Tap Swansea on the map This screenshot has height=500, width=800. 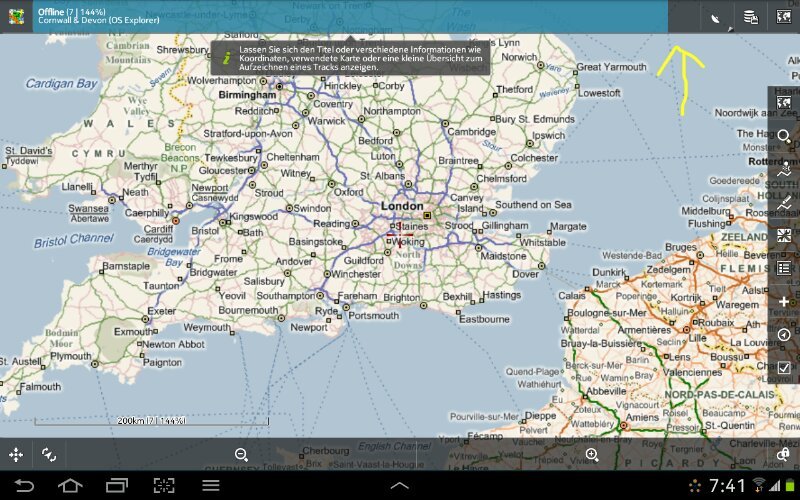coord(89,208)
